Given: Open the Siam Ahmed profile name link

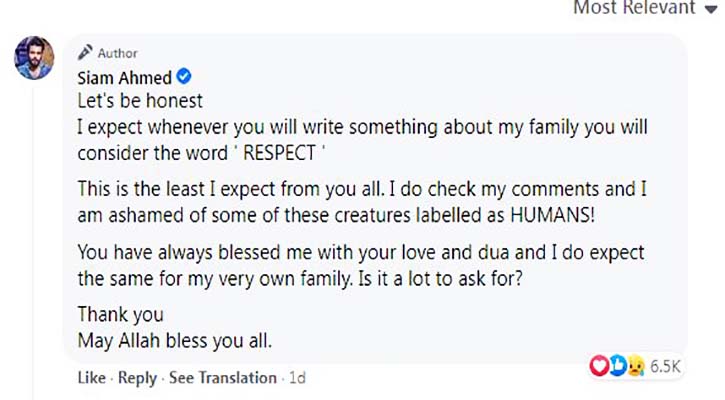Looking at the screenshot, I should [x=123, y=77].
